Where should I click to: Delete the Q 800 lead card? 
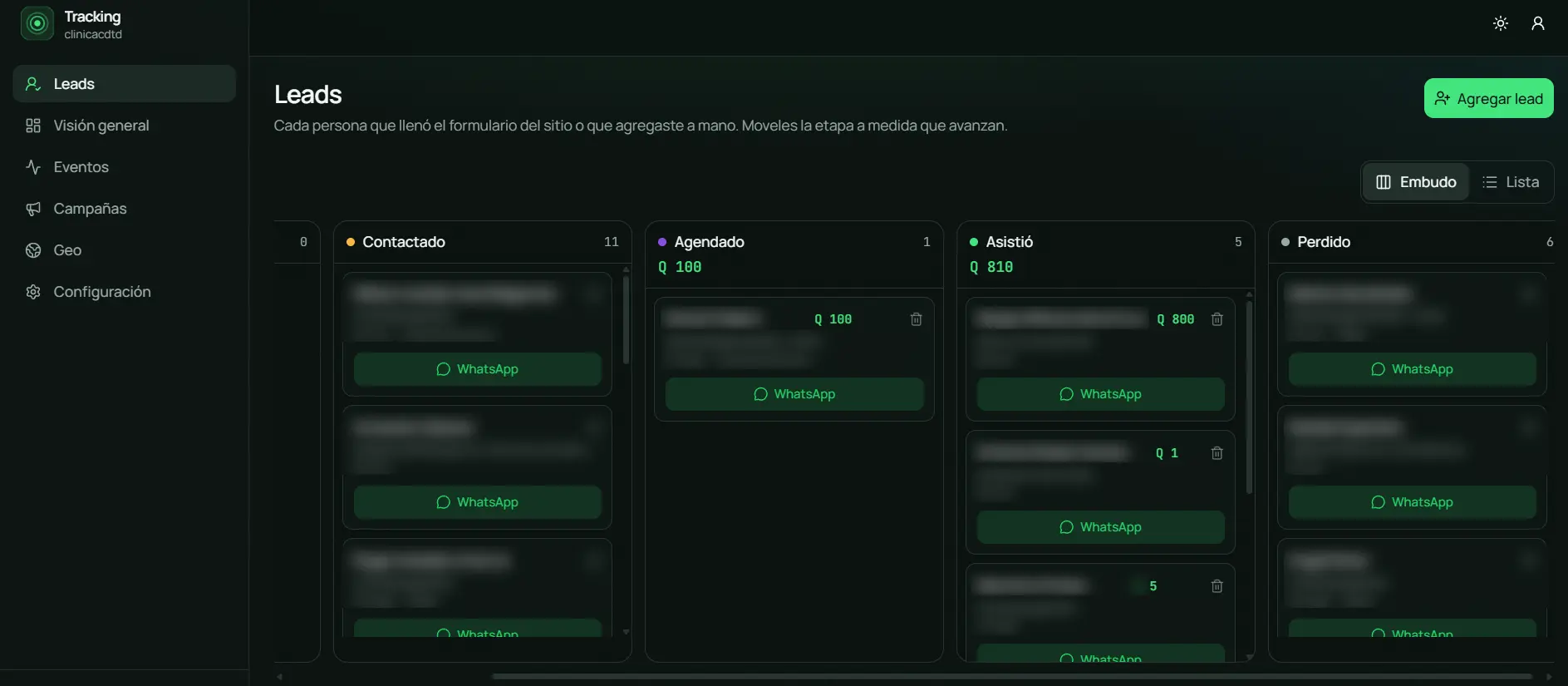pos(1217,319)
